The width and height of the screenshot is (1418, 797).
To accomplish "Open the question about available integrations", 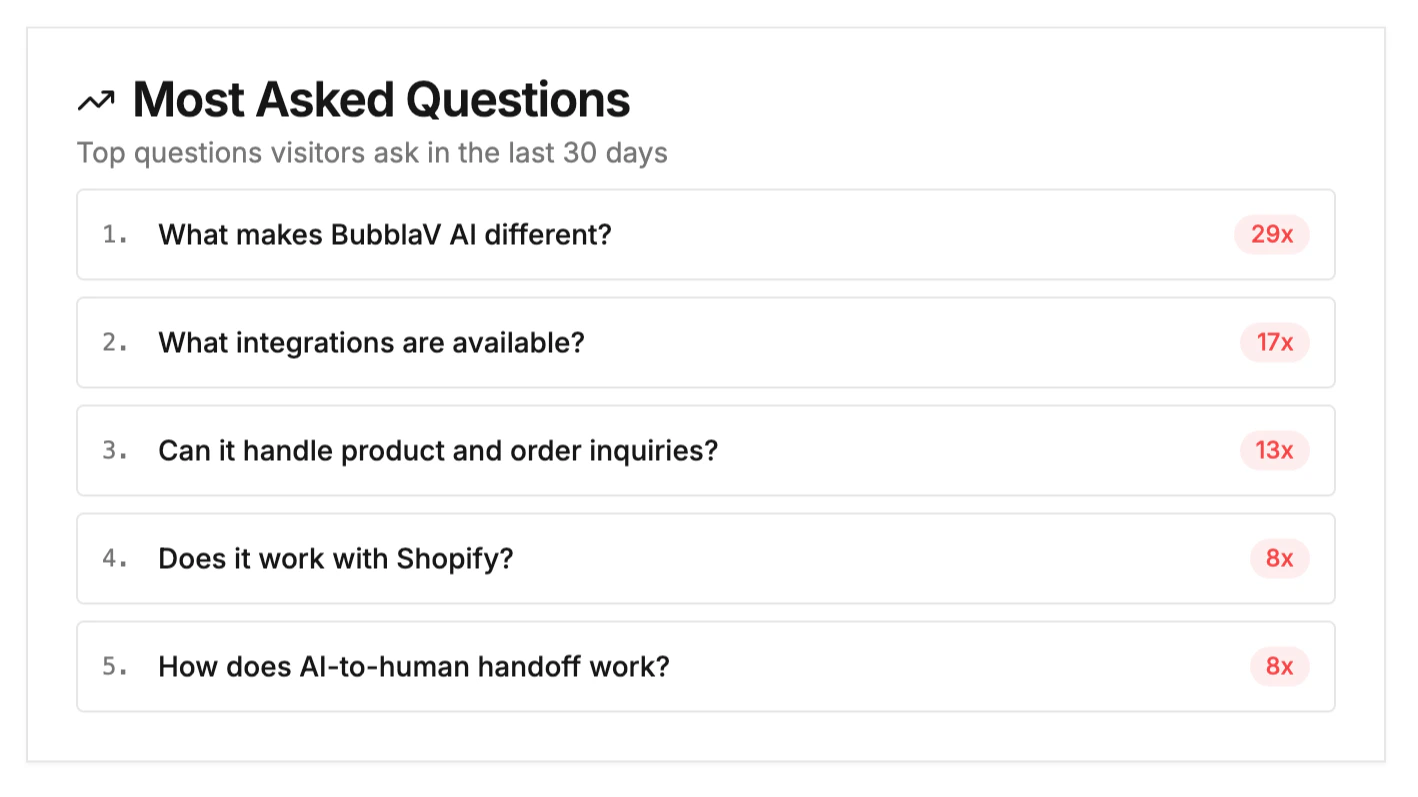I will click(370, 342).
